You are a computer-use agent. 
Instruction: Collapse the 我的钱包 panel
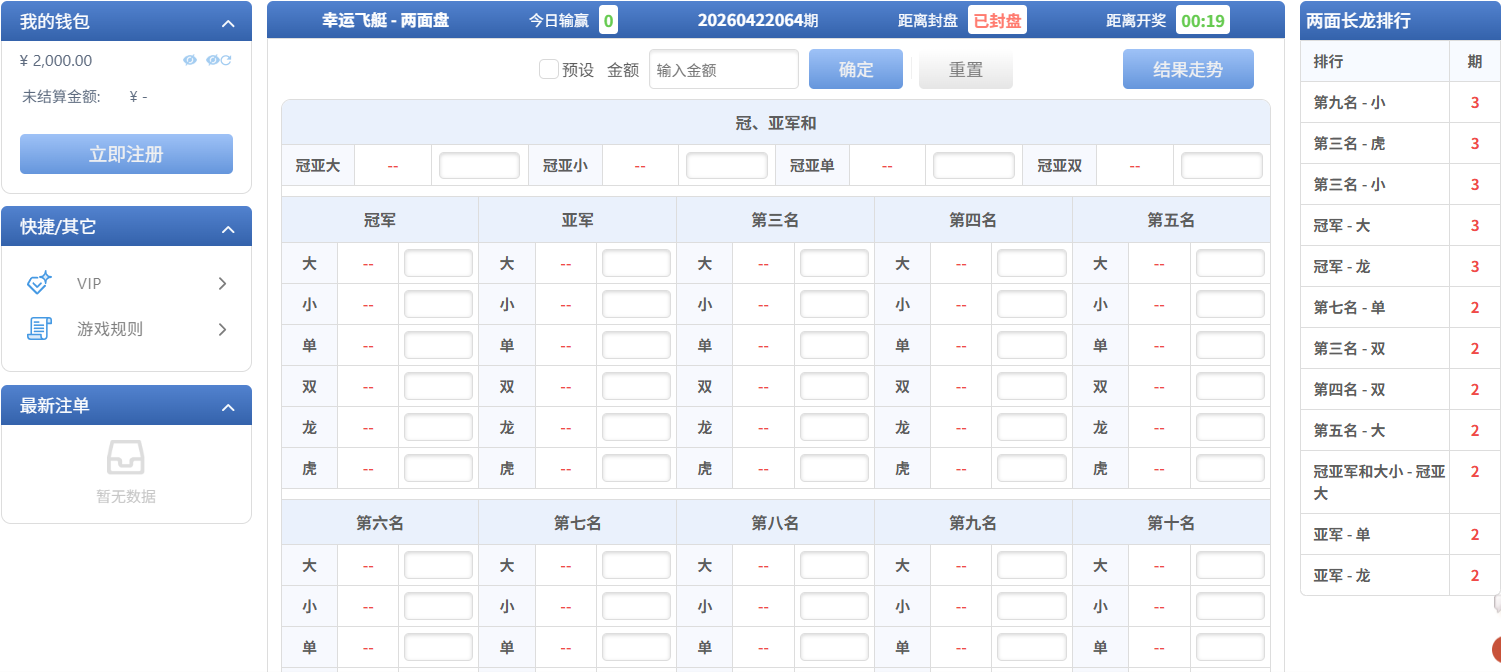(x=228, y=24)
